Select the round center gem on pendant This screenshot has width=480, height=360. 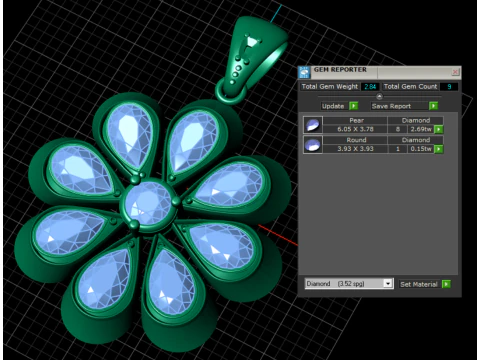click(148, 203)
